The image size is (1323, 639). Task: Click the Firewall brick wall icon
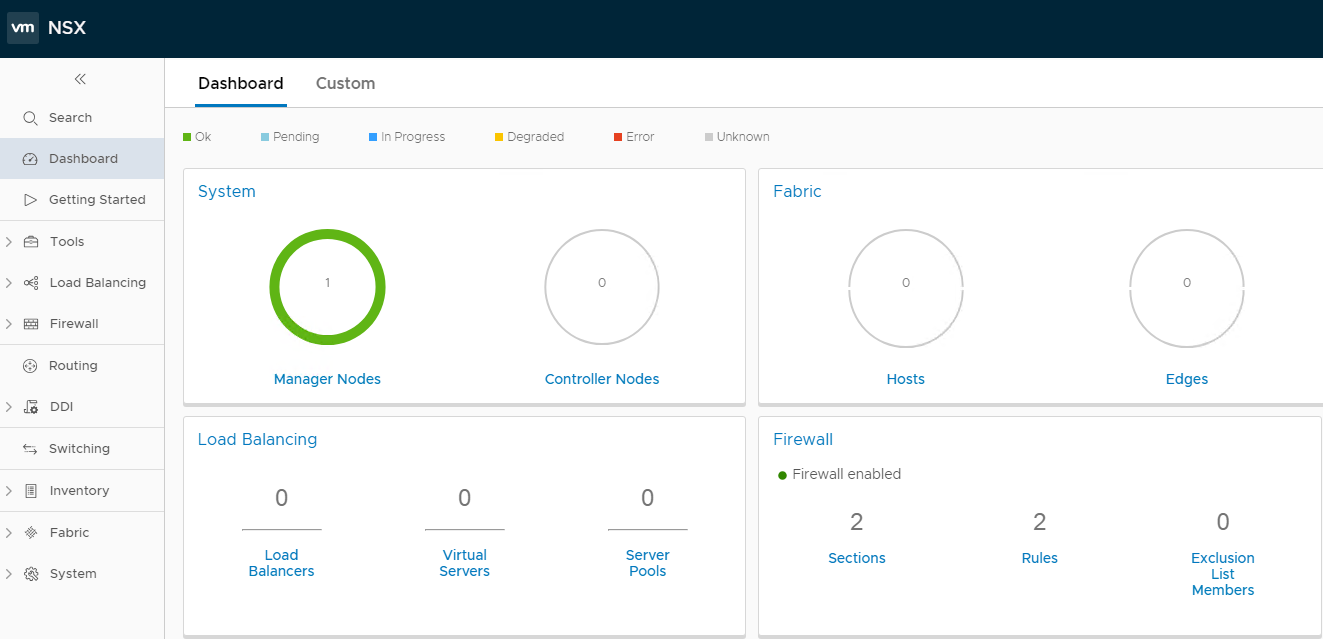[x=31, y=324]
